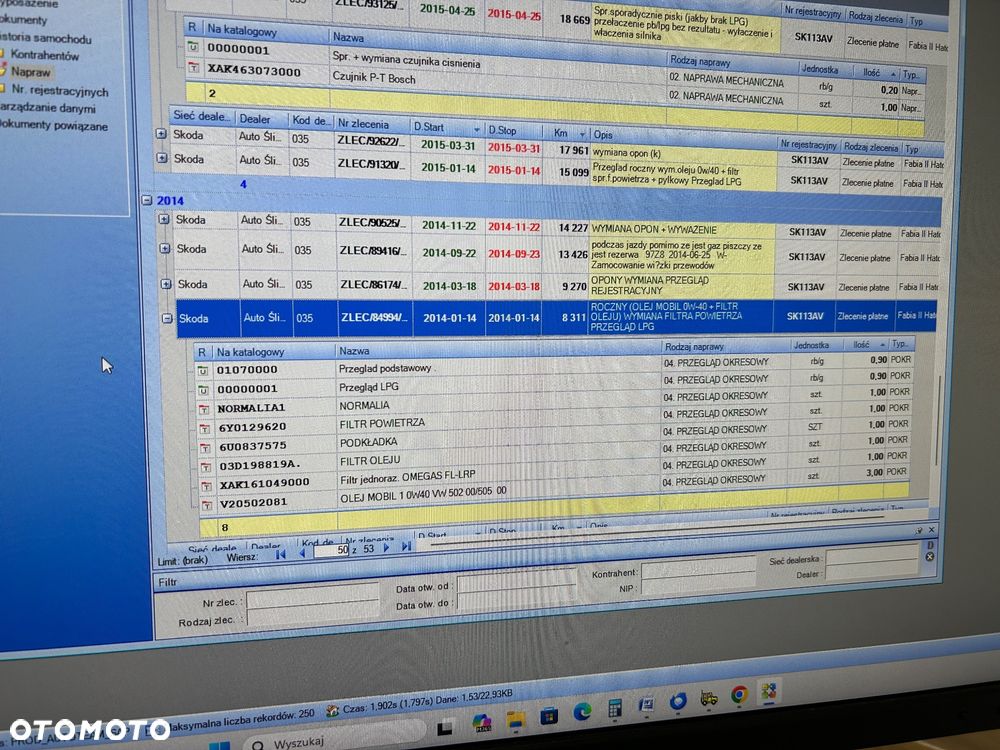Expand order ZLEC/92622 row details
The height and width of the screenshot is (750, 1000).
(x=161, y=134)
